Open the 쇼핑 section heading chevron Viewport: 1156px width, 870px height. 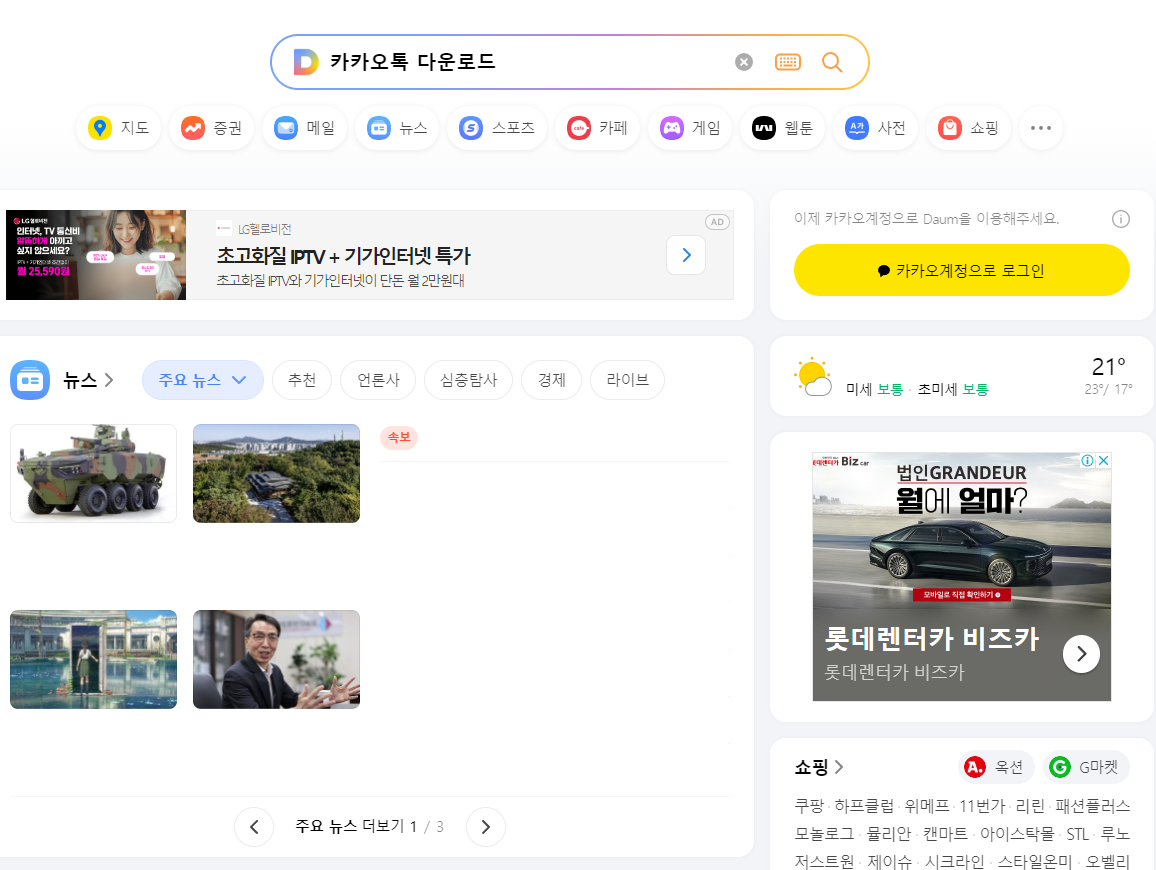click(x=839, y=767)
